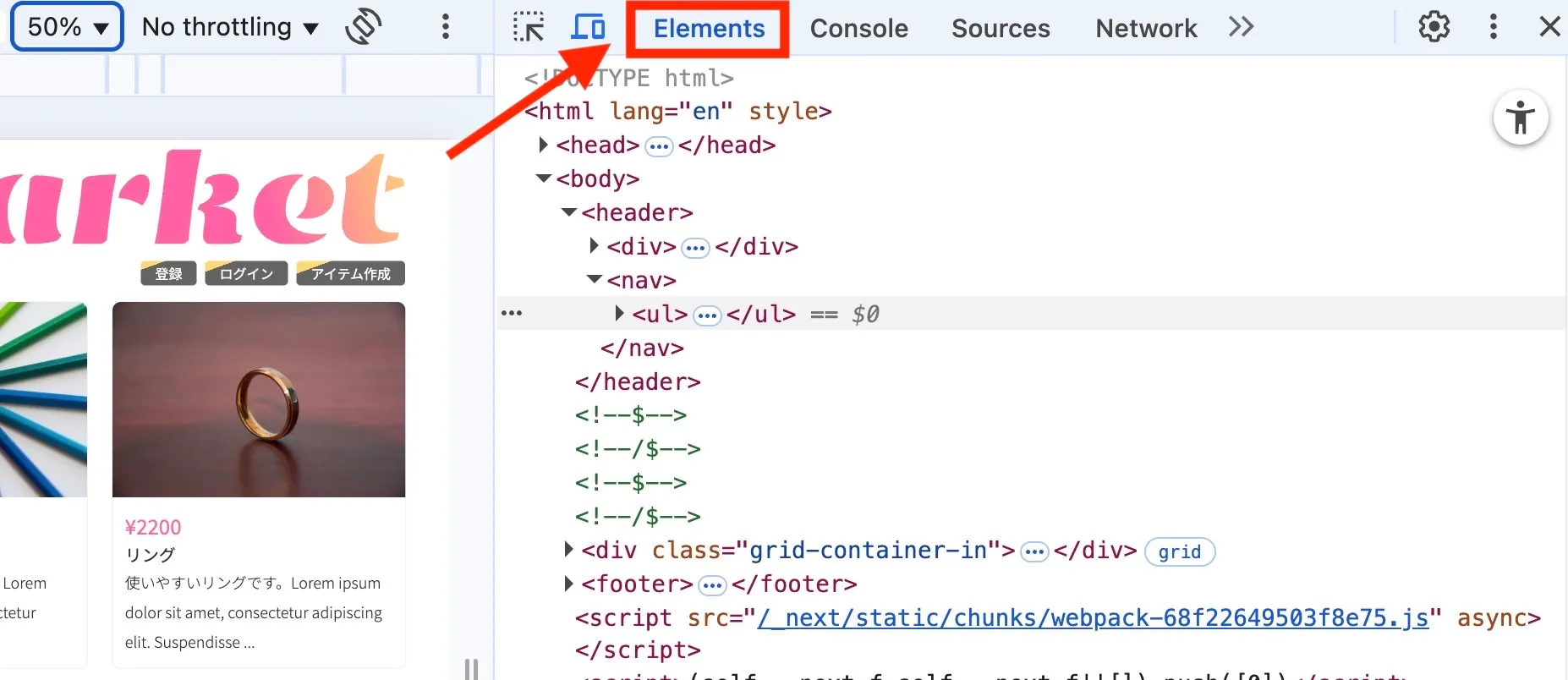Switch to the Console tab

858,28
